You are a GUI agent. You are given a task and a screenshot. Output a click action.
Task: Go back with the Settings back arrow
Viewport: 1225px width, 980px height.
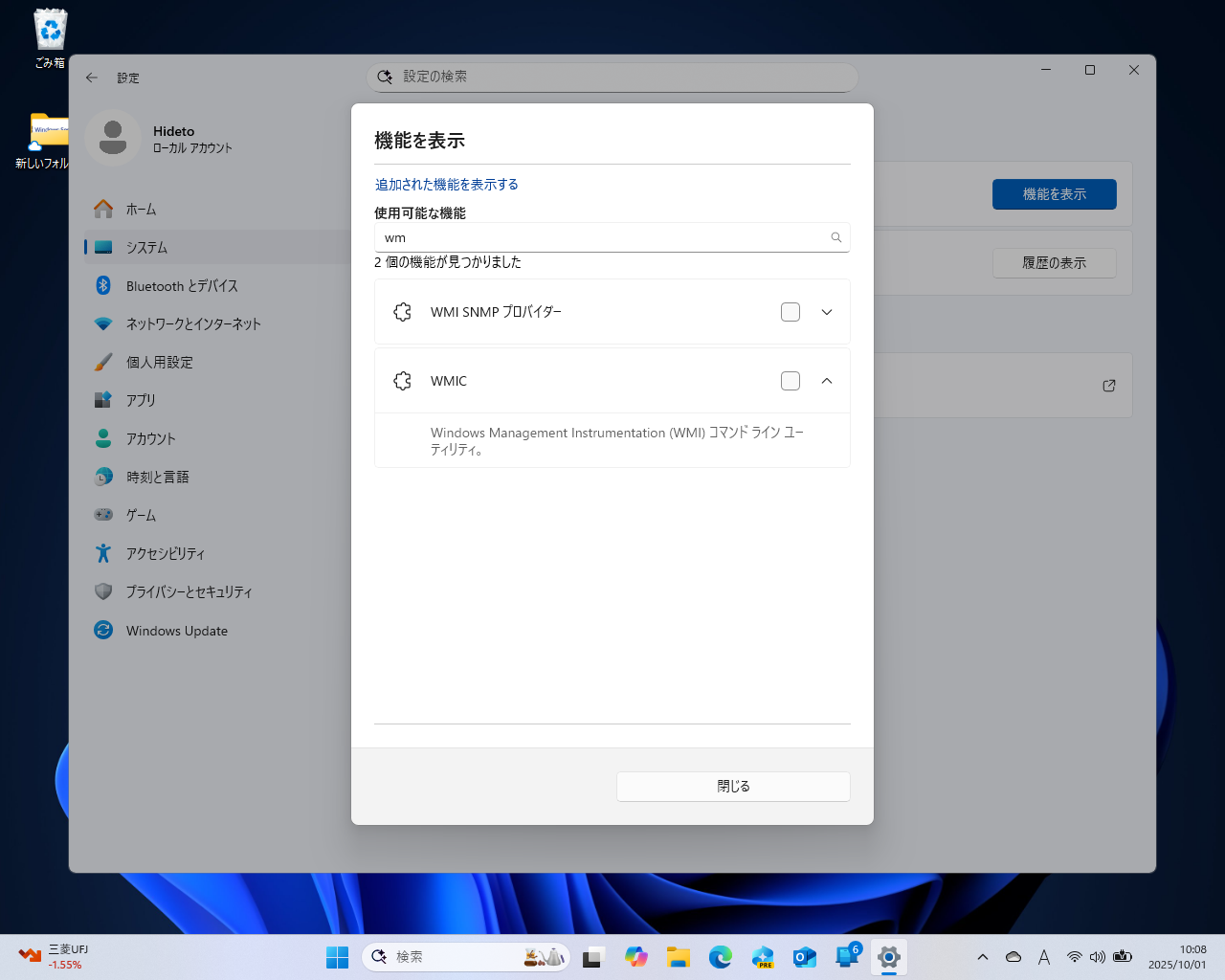(92, 78)
